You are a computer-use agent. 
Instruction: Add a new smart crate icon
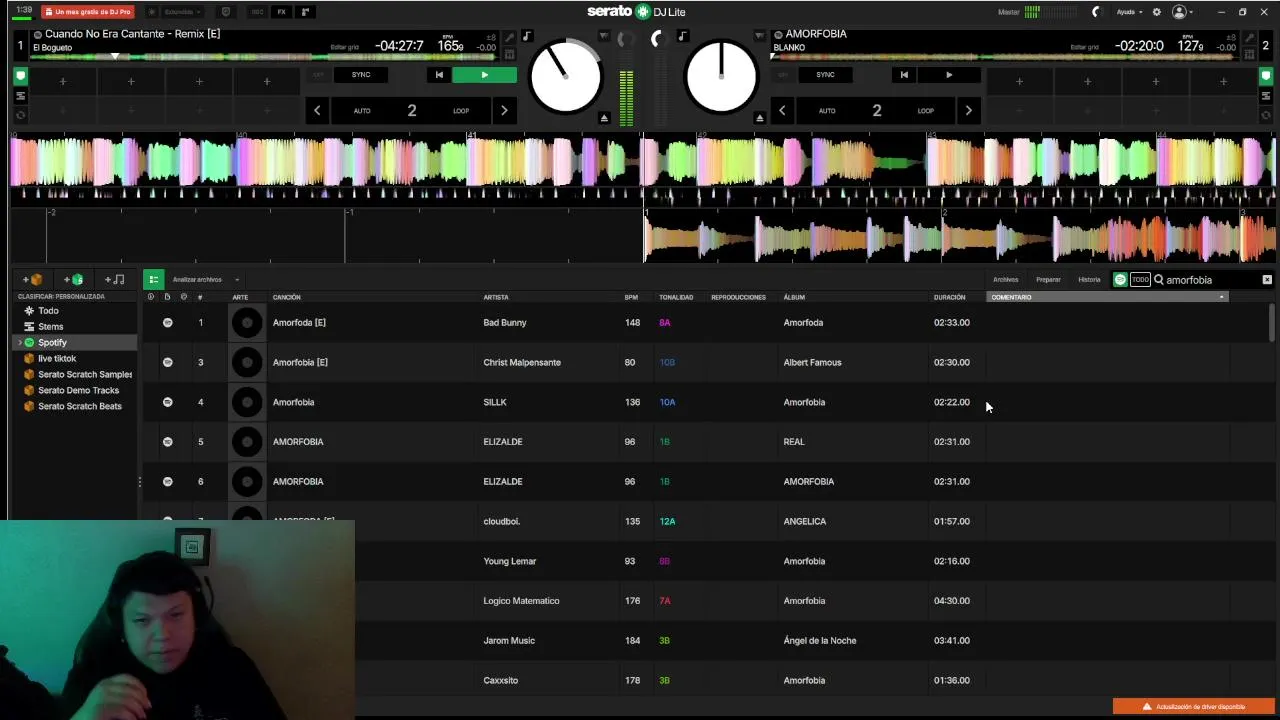(73, 280)
